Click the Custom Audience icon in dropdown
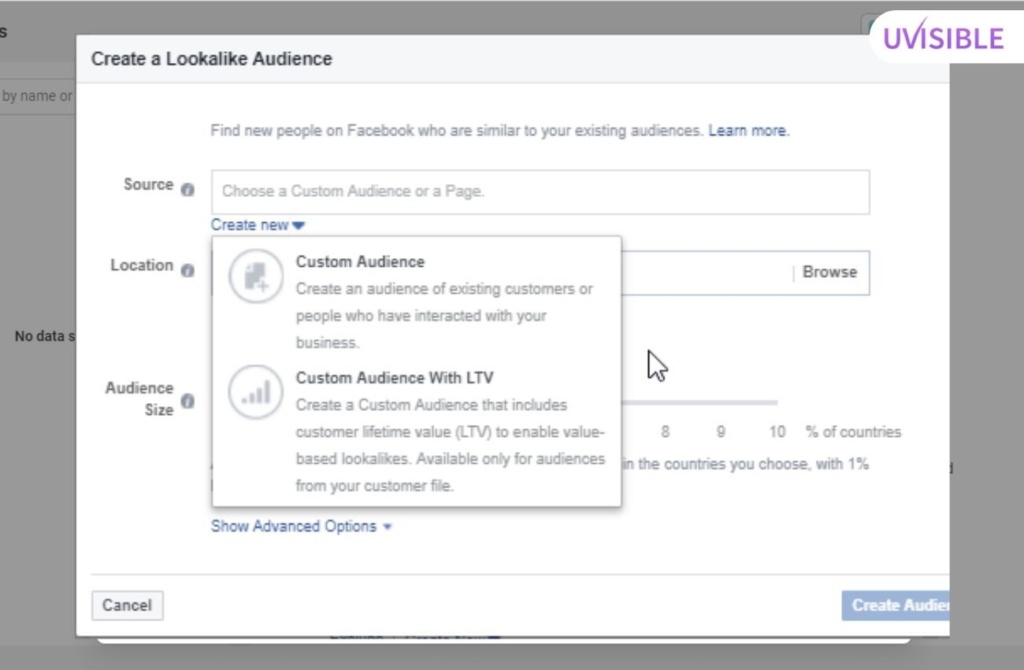 (x=256, y=276)
